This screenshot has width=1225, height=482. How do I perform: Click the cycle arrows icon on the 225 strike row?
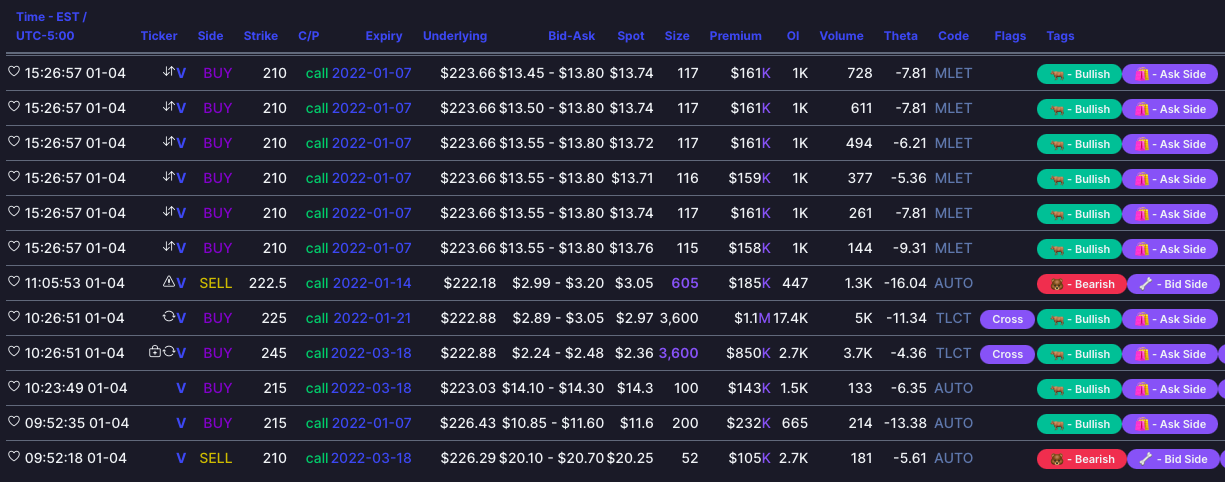(169, 318)
